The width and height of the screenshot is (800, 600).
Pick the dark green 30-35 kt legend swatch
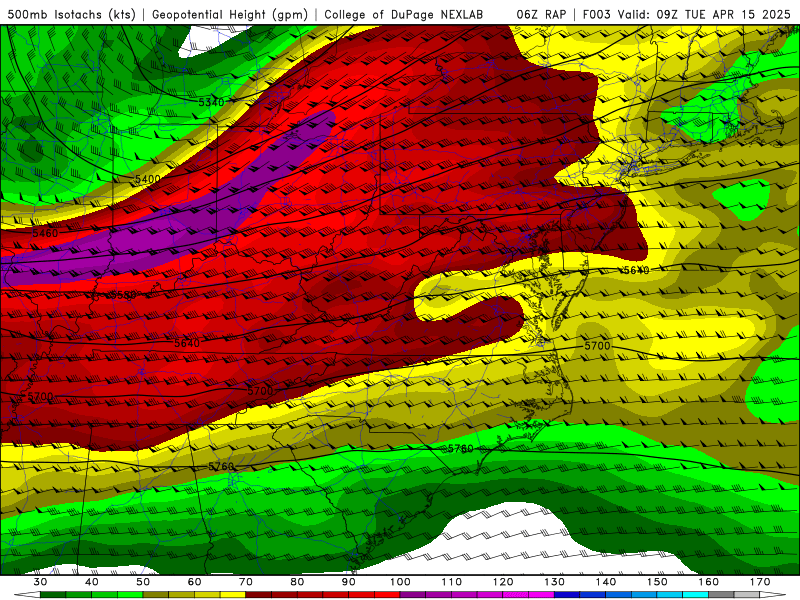point(53,595)
